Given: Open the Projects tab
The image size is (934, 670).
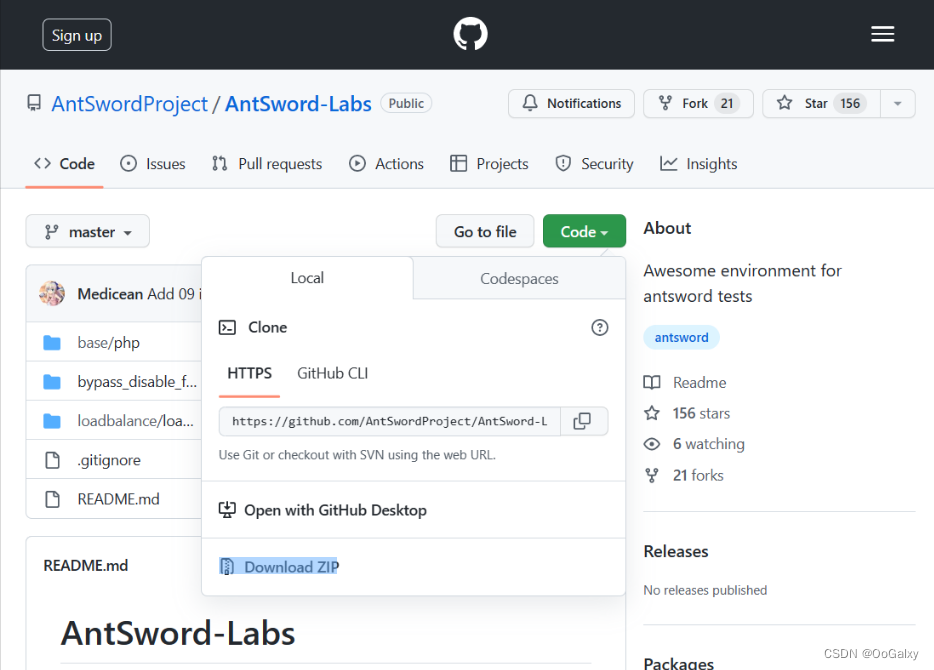Looking at the screenshot, I should pos(489,164).
